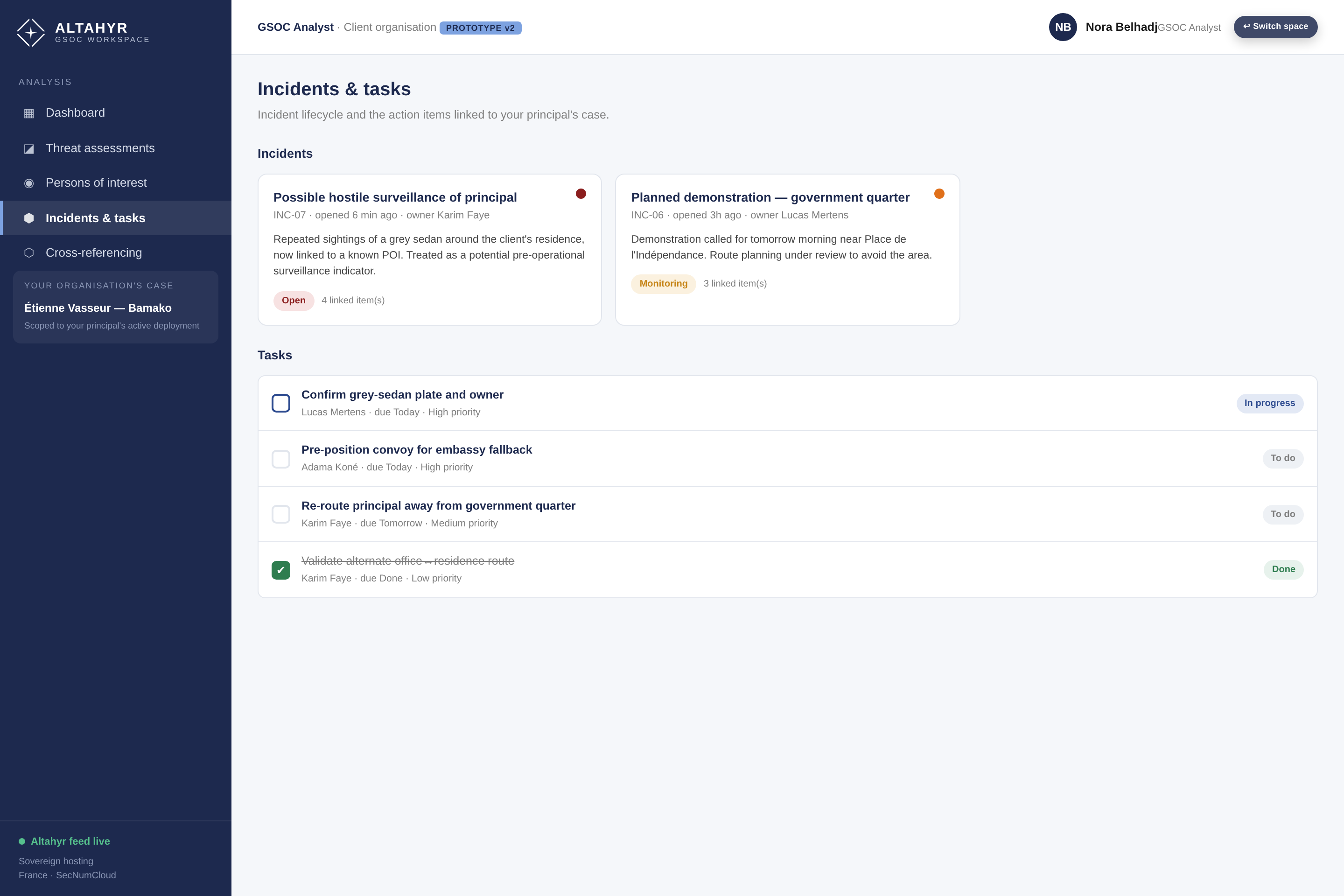Viewport: 1344px width, 896px height.
Task: Click the NB user avatar
Action: (x=1063, y=27)
